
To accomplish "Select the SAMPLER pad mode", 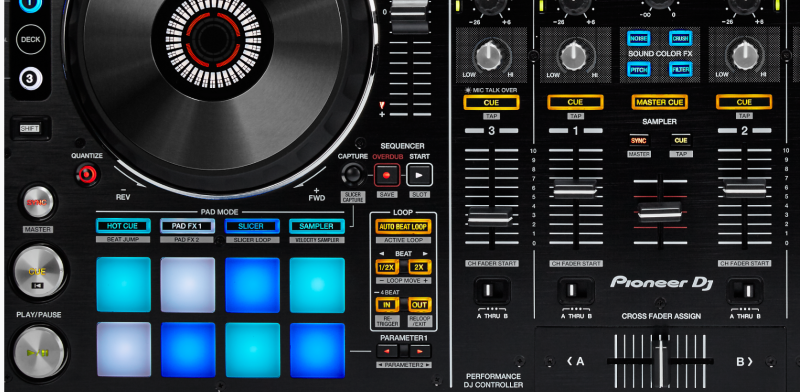I will pos(316,226).
